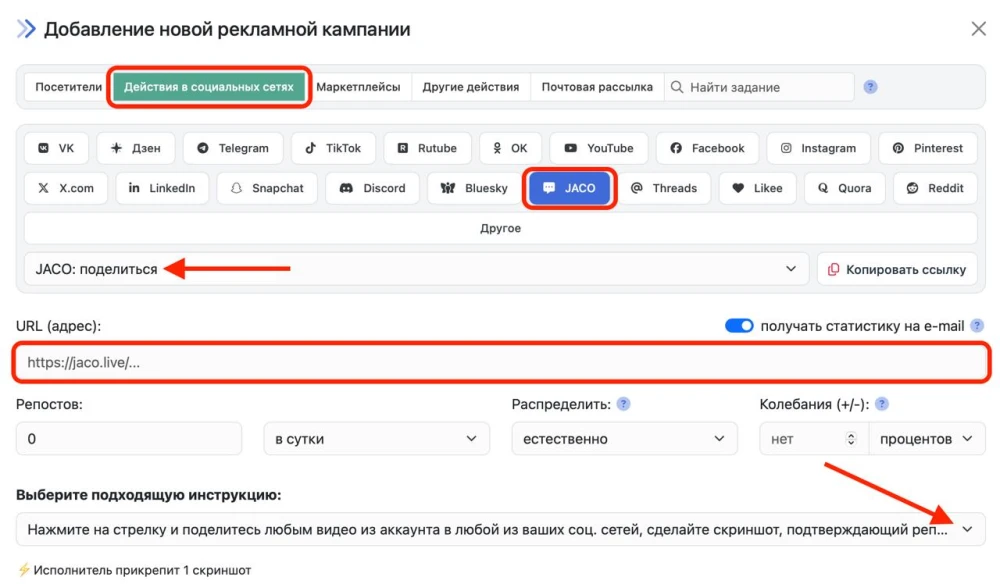Select the VK social network button

[x=57, y=148]
